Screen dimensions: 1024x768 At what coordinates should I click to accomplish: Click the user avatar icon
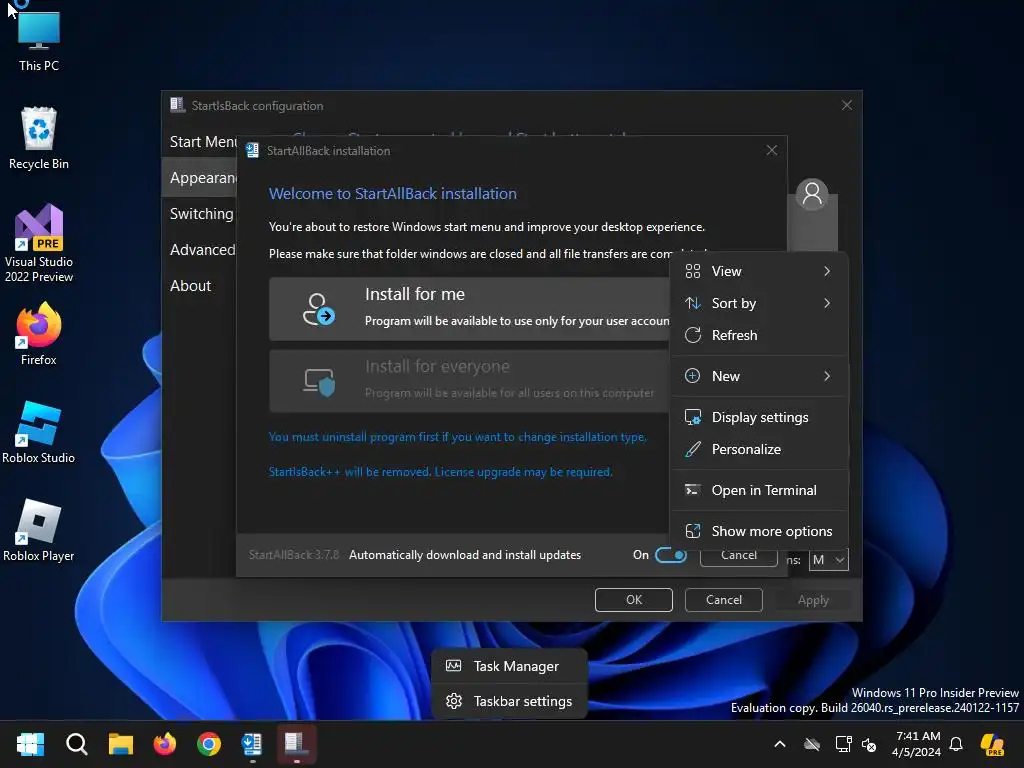(812, 194)
